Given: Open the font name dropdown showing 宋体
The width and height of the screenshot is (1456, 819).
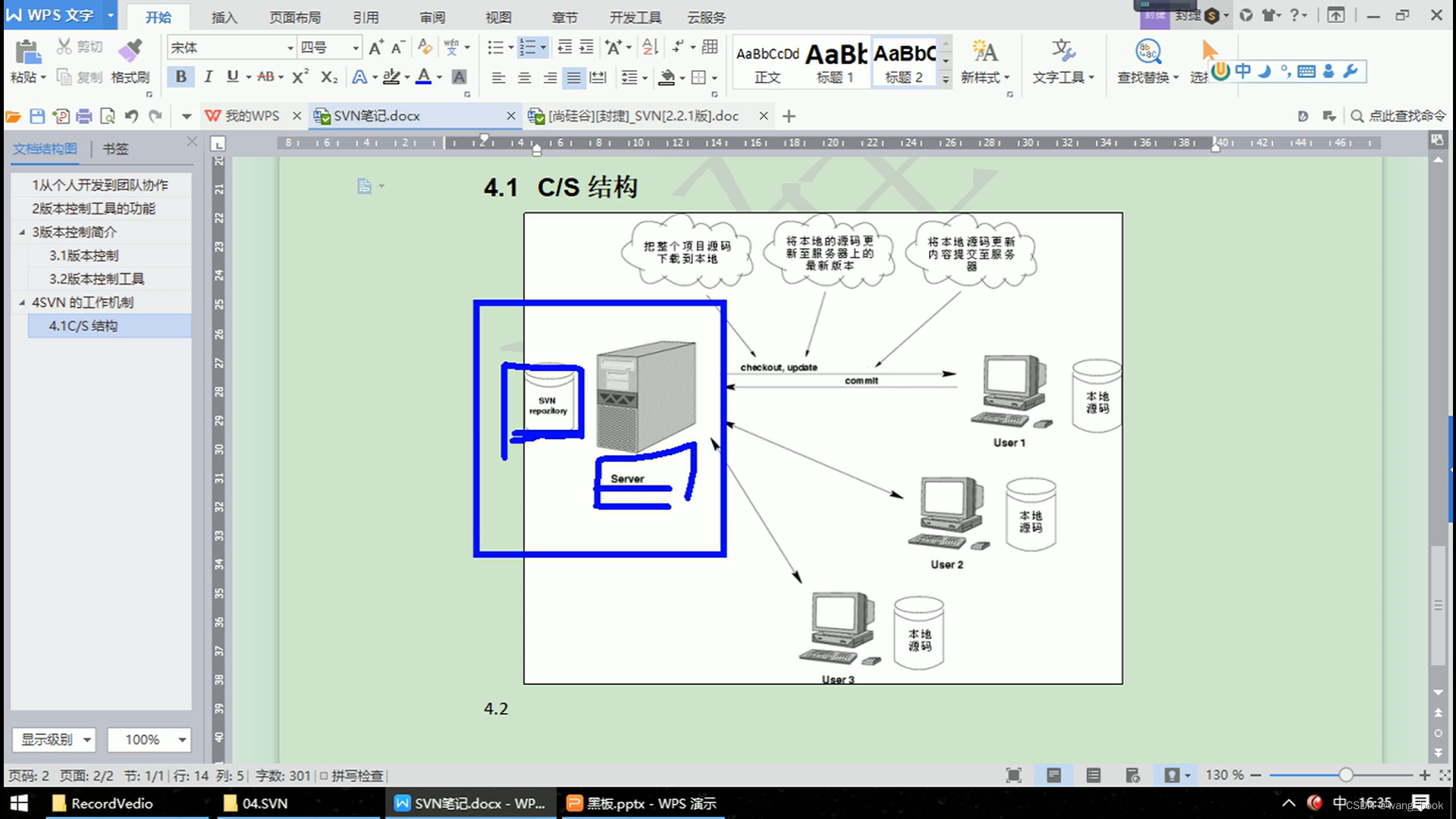Looking at the screenshot, I should pos(290,48).
